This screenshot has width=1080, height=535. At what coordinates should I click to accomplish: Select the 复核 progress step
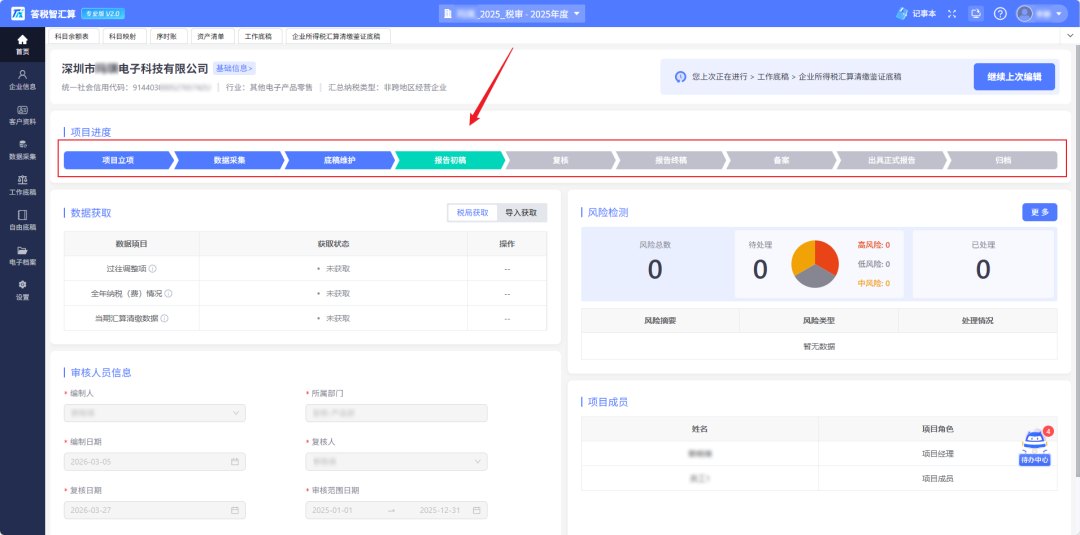point(560,160)
